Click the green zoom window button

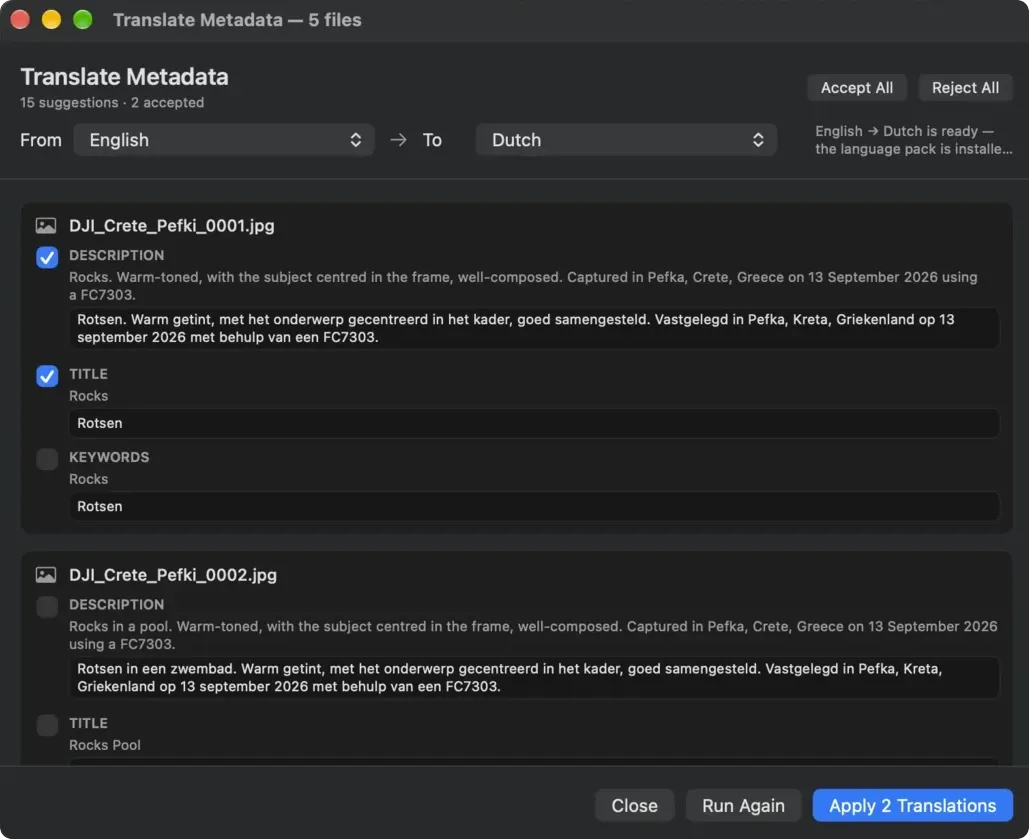tap(83, 20)
